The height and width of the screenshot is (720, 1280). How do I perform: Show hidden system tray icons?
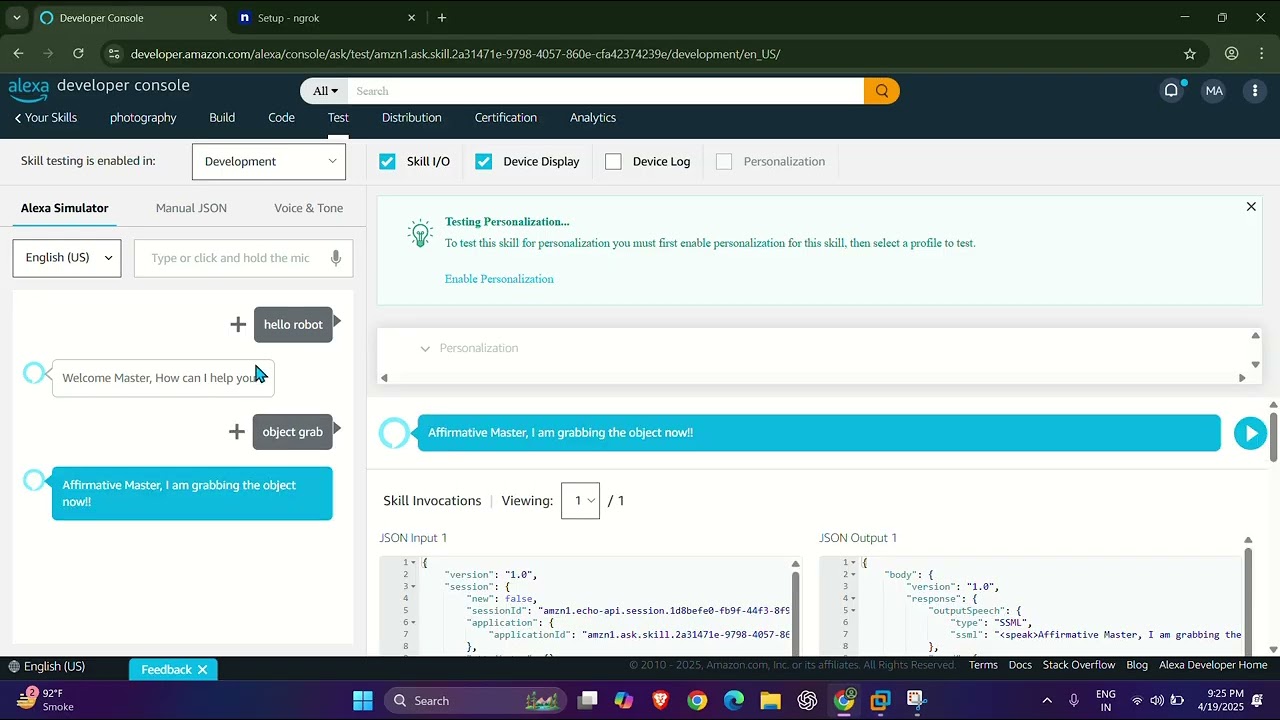coord(1046,701)
